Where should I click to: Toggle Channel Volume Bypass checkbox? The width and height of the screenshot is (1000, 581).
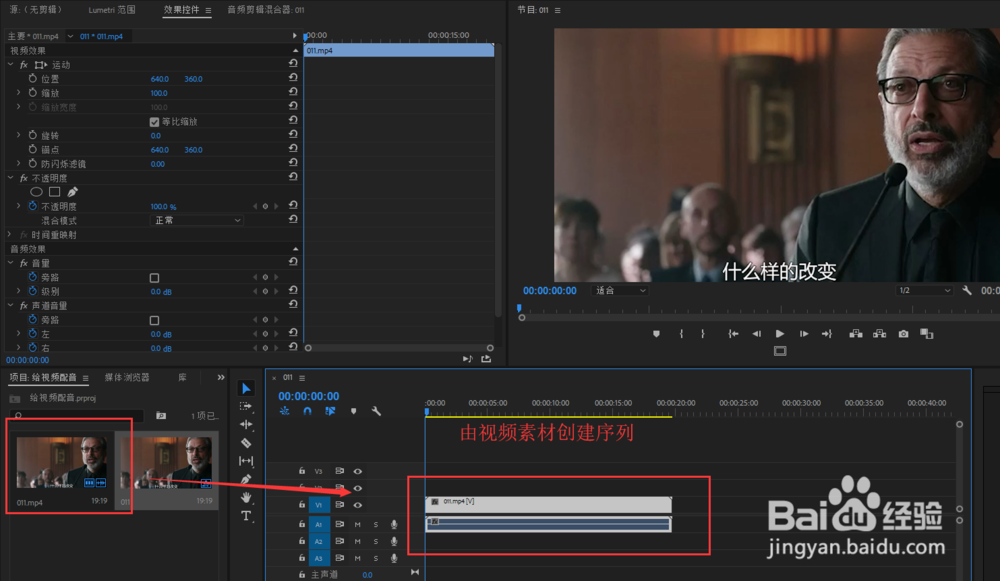pyautogui.click(x=154, y=320)
